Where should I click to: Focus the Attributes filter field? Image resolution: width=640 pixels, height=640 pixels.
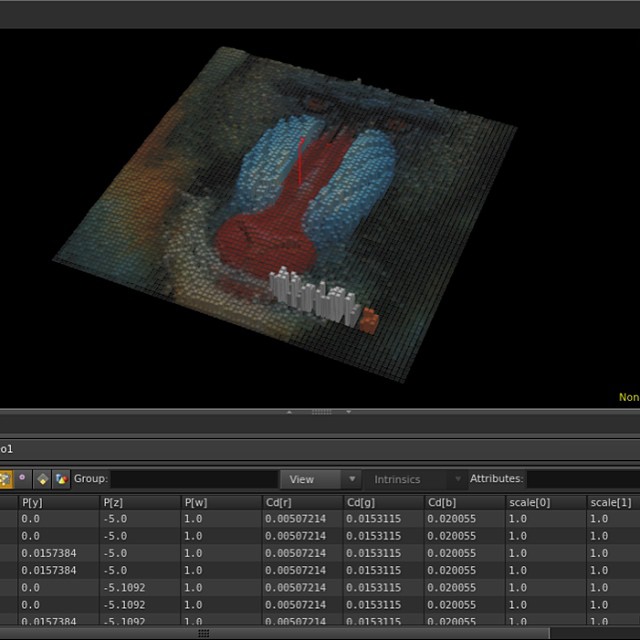[x=584, y=479]
